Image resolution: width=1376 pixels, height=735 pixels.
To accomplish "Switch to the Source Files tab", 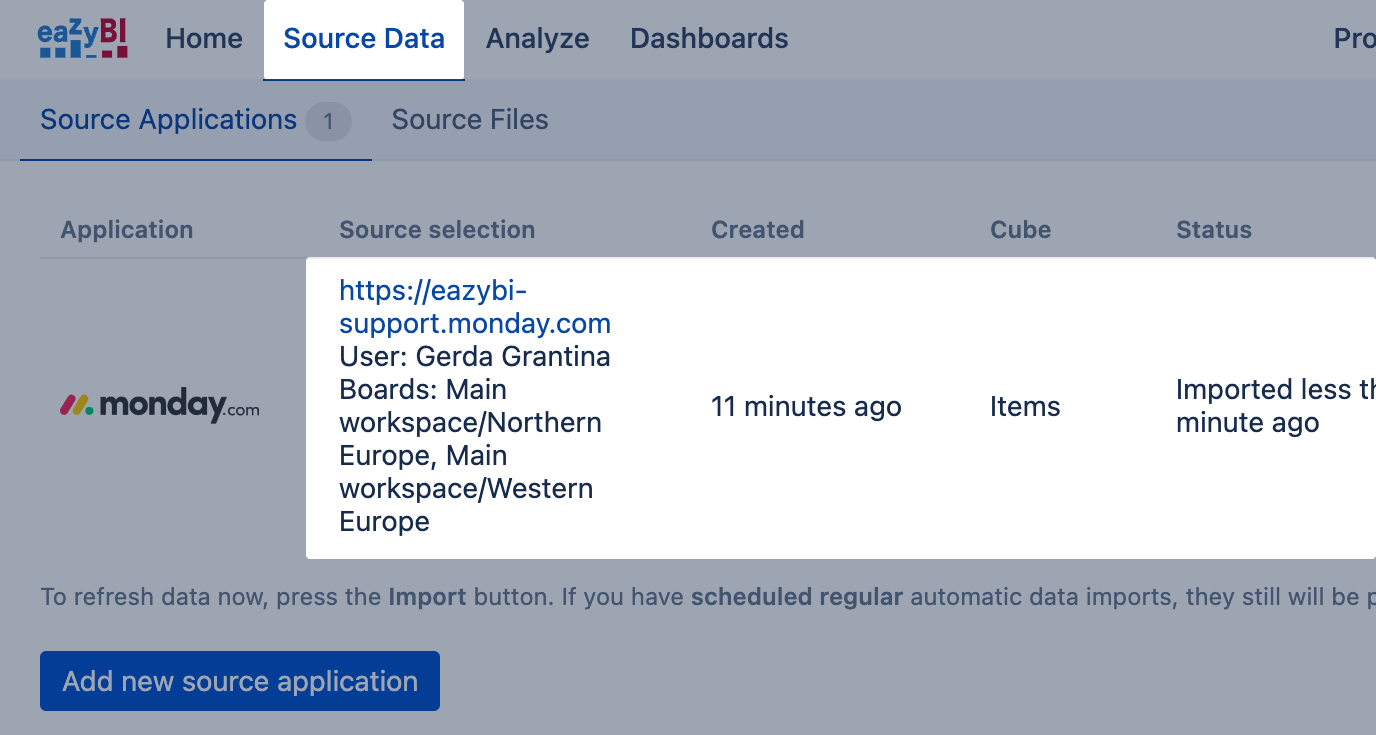I will 470,120.
